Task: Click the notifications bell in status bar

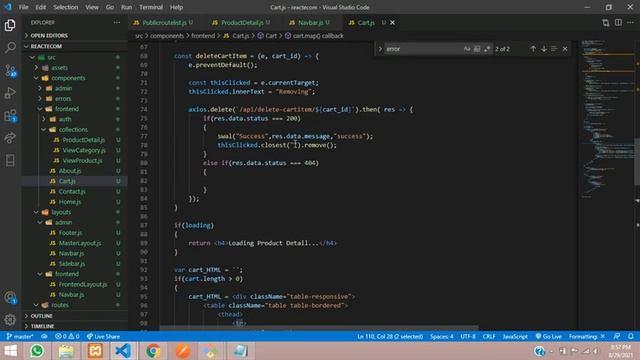Action: pyautogui.click(x=631, y=337)
